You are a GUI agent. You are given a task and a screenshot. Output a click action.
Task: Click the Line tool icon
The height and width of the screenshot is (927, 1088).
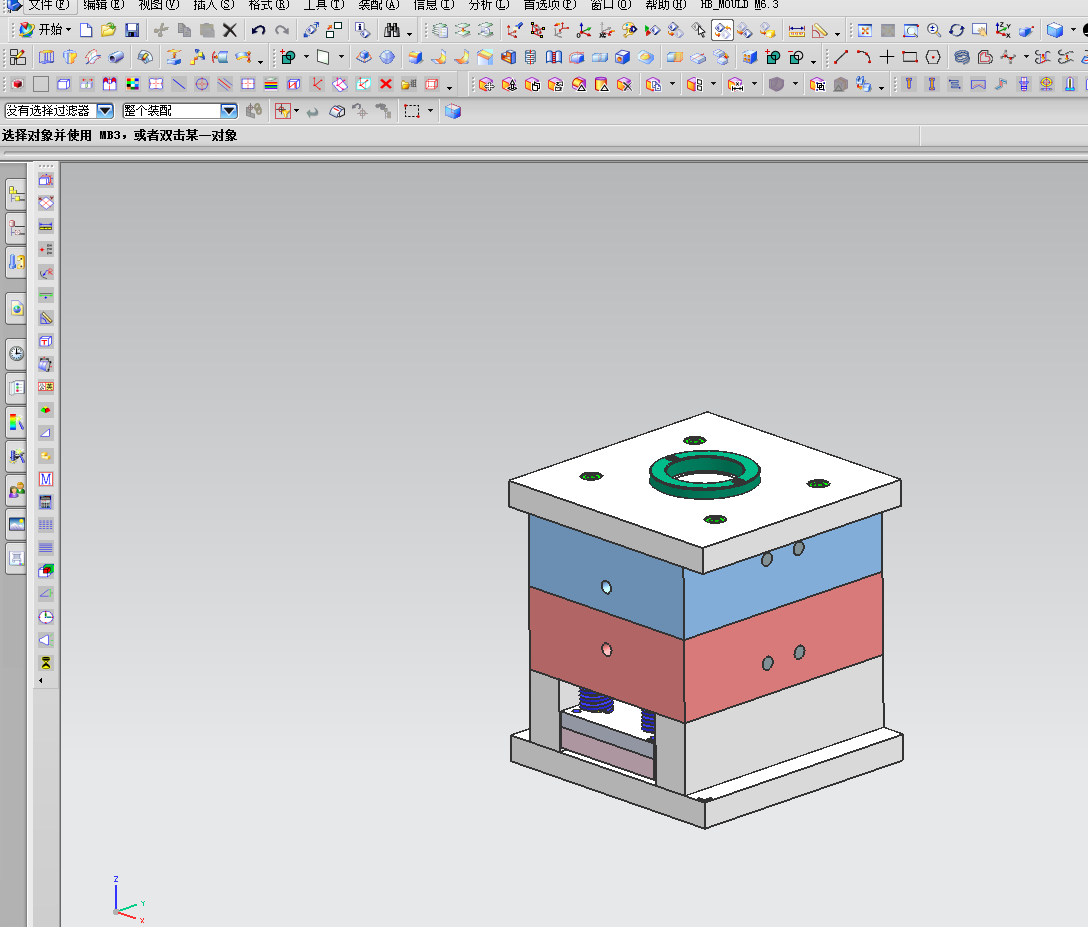click(841, 57)
